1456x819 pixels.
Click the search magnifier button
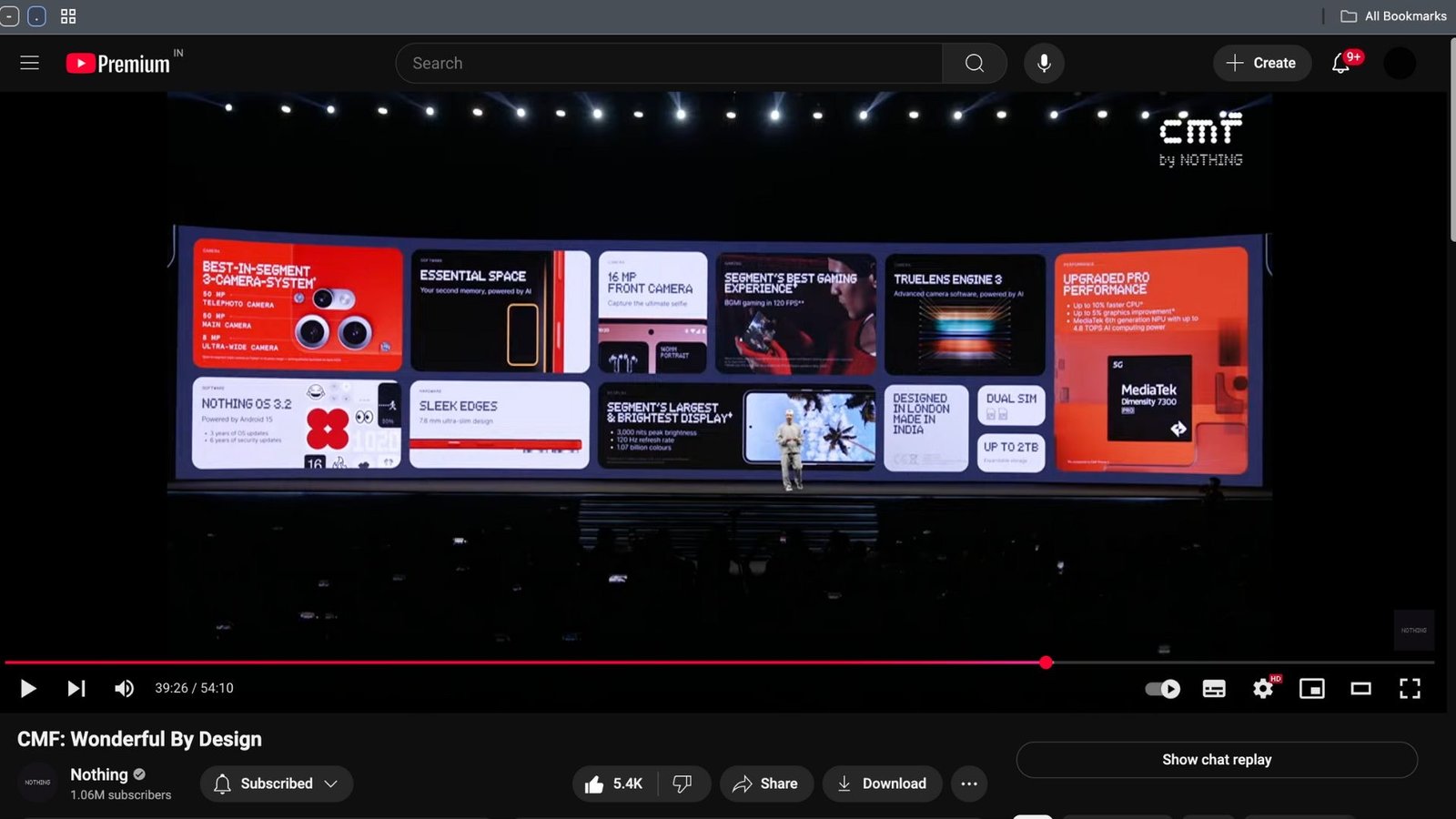click(975, 63)
